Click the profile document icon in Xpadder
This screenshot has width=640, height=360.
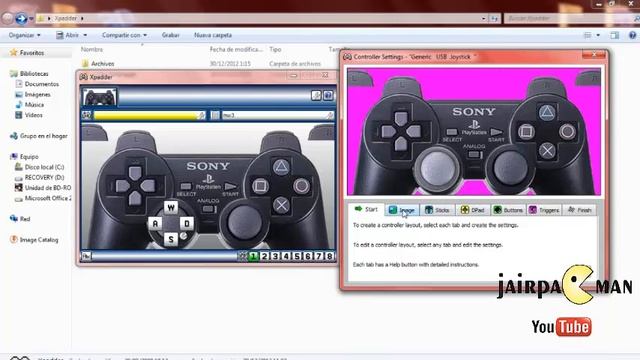215,116
